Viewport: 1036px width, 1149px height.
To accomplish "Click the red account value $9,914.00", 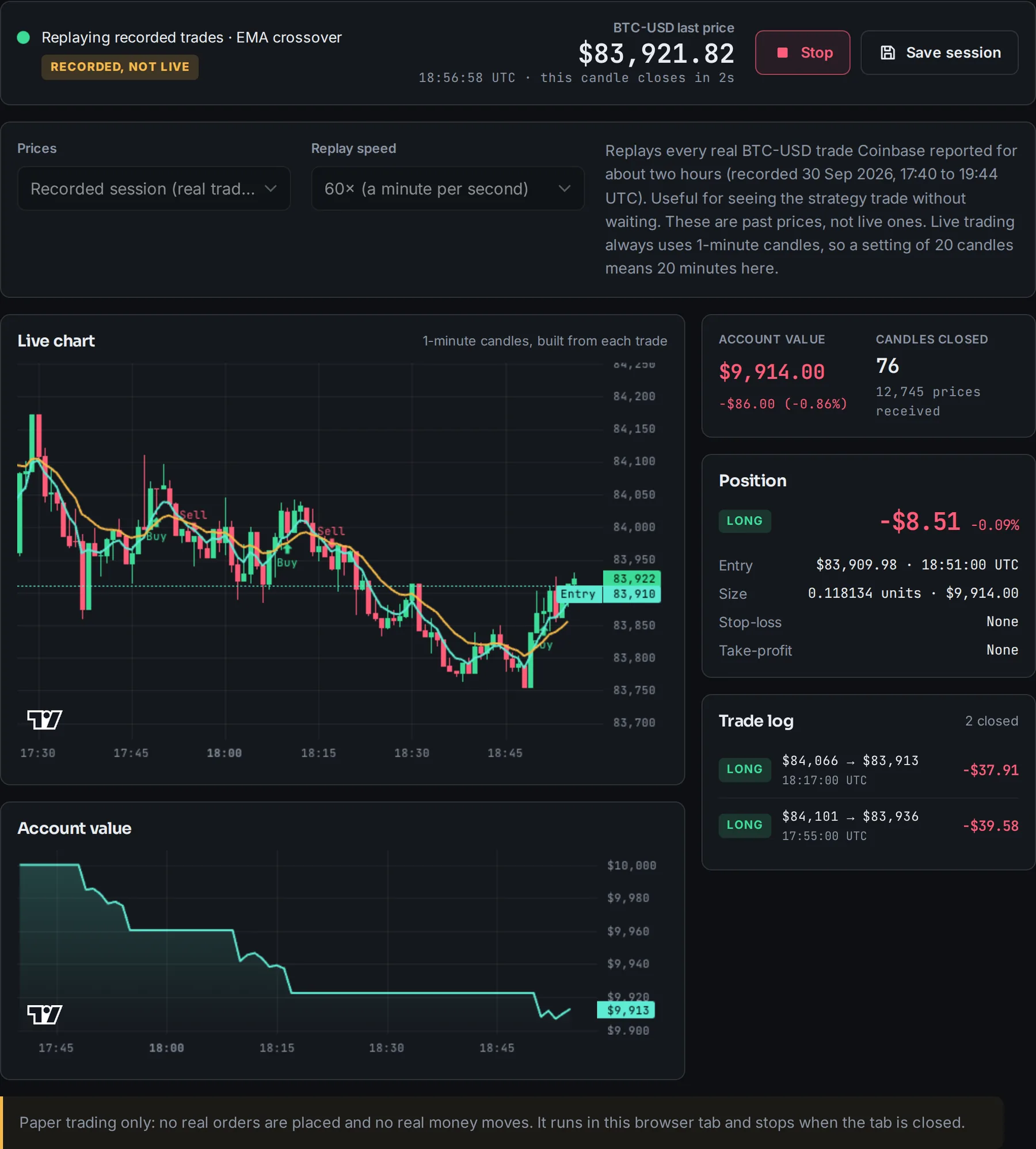I will click(771, 372).
